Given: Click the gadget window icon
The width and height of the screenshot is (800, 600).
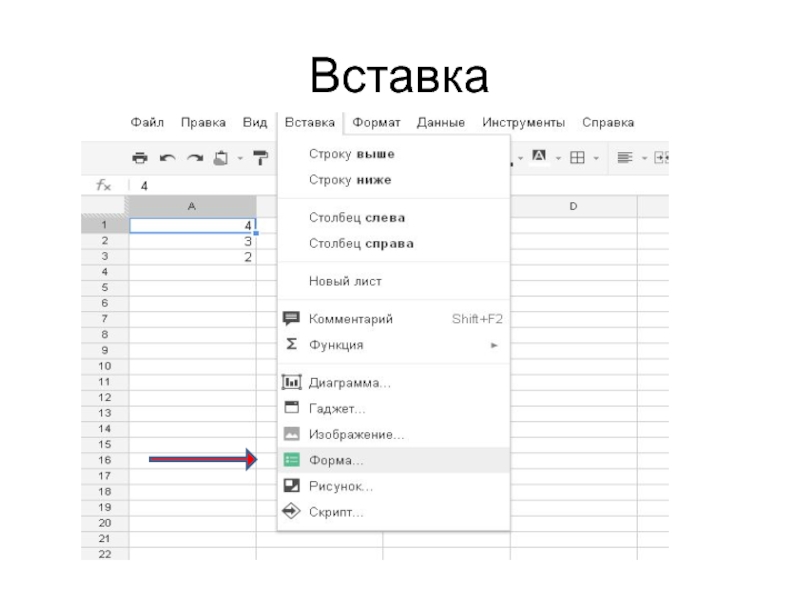Looking at the screenshot, I should 291,408.
